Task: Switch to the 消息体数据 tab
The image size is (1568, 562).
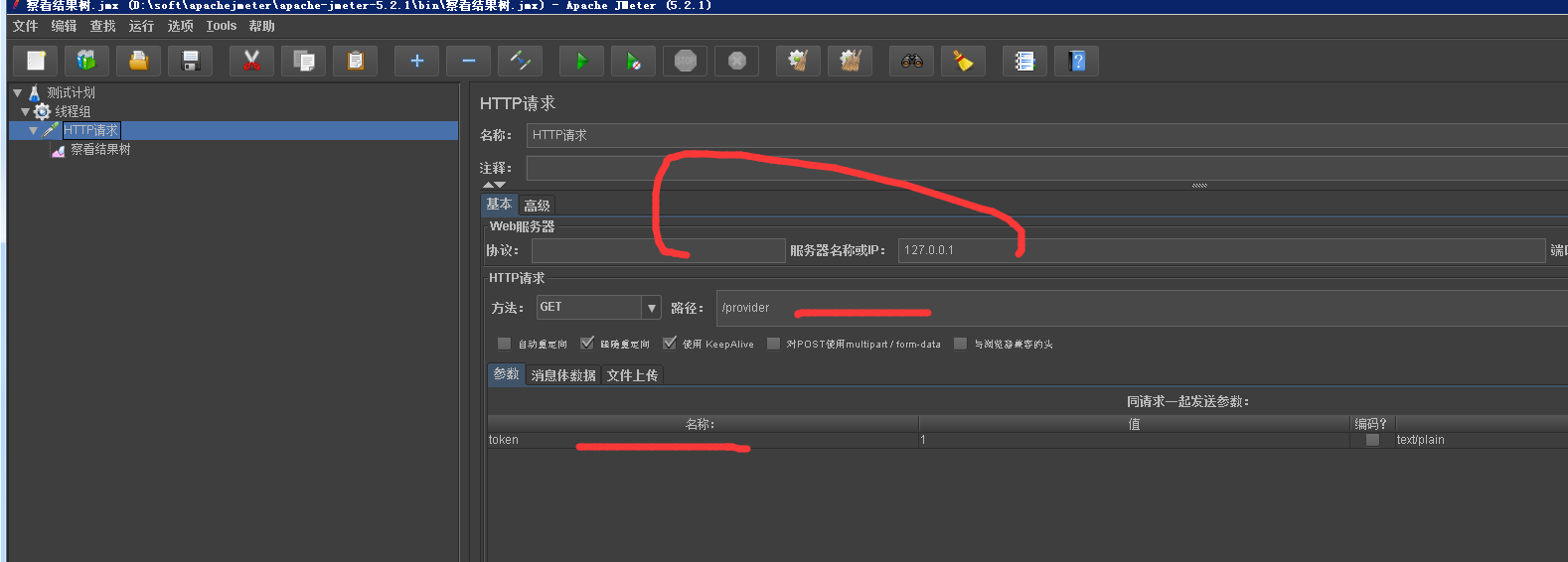Action: 563,375
